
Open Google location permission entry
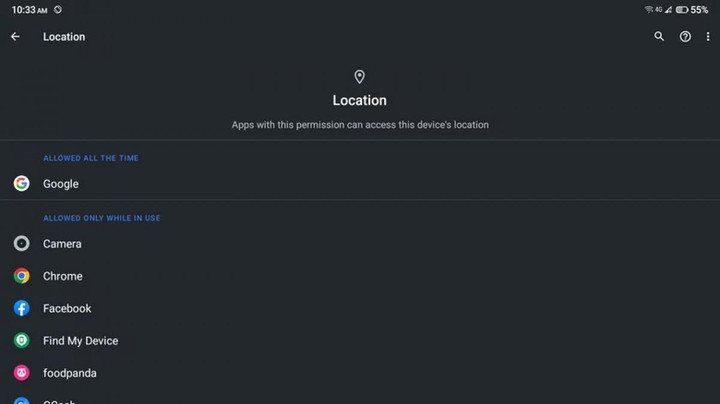(360, 184)
